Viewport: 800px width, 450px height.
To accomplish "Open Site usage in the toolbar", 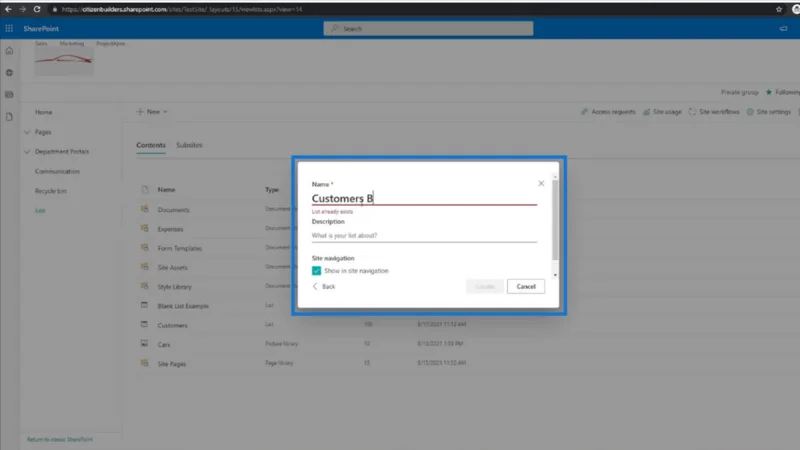I will (662, 112).
